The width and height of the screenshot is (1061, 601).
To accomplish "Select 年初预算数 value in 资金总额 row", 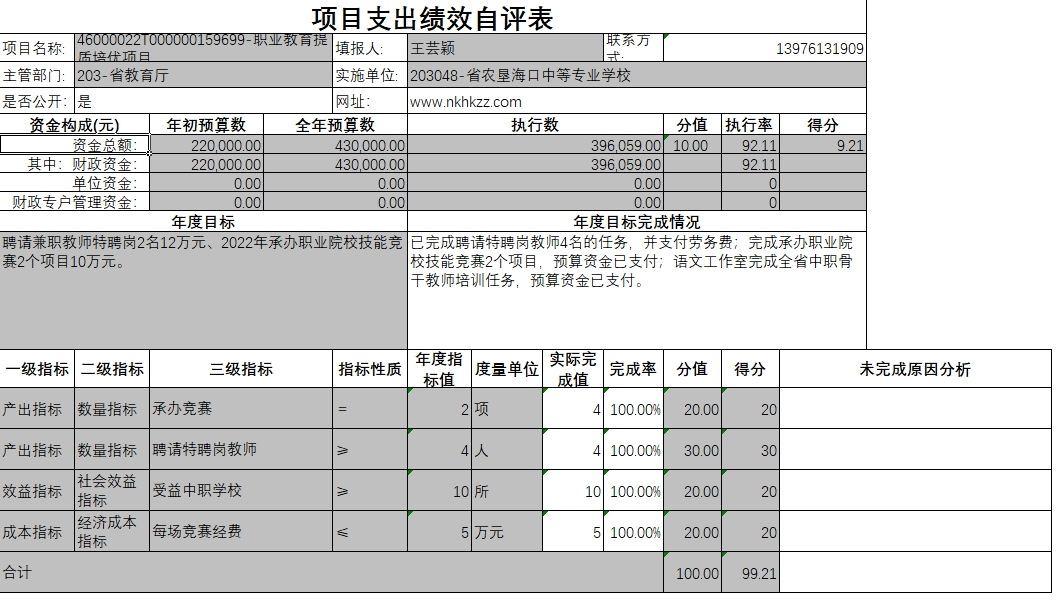I will [206, 146].
